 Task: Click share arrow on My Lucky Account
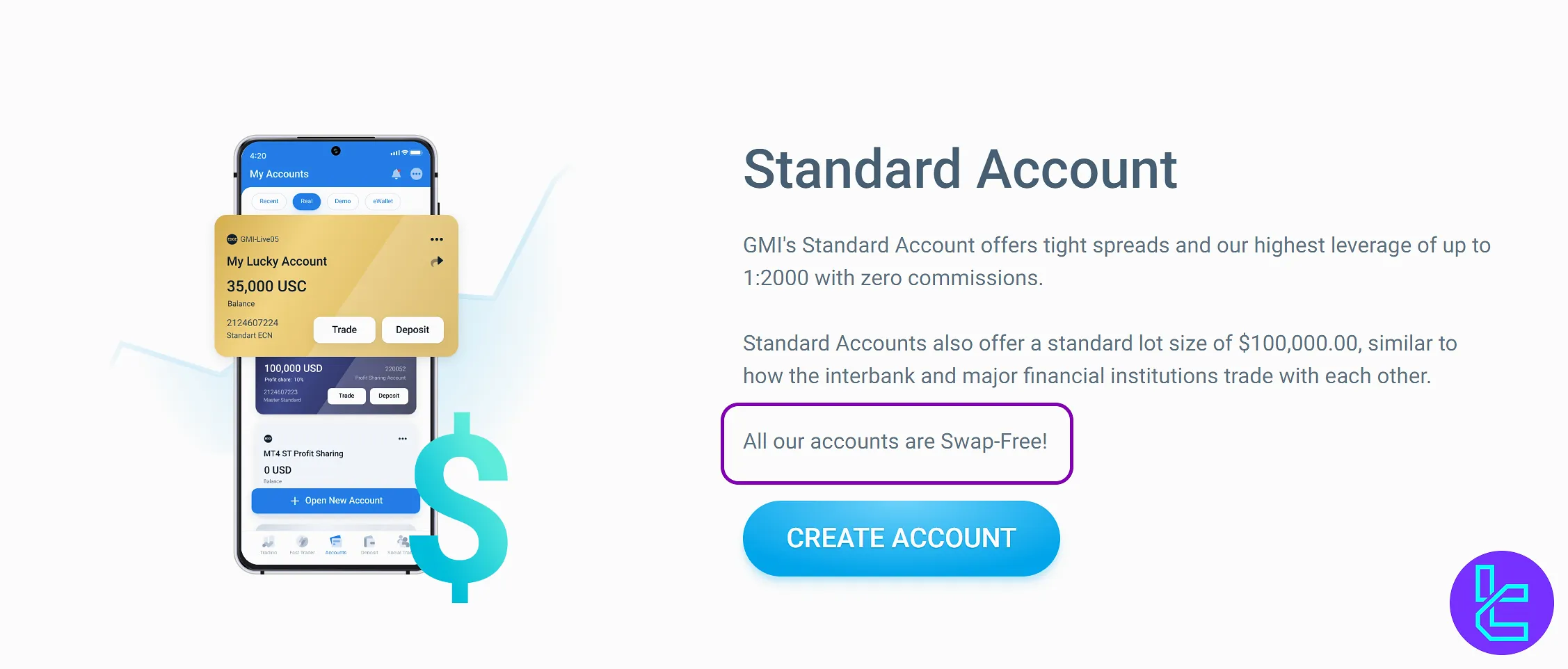point(436,261)
